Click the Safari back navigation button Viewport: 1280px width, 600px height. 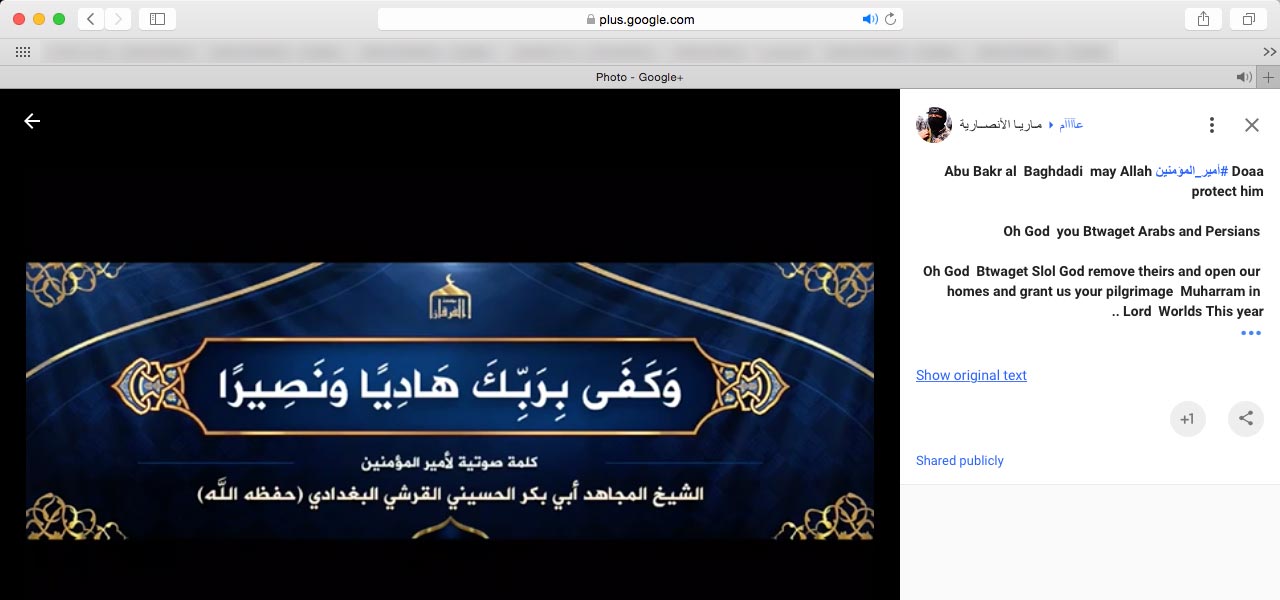[x=91, y=19]
